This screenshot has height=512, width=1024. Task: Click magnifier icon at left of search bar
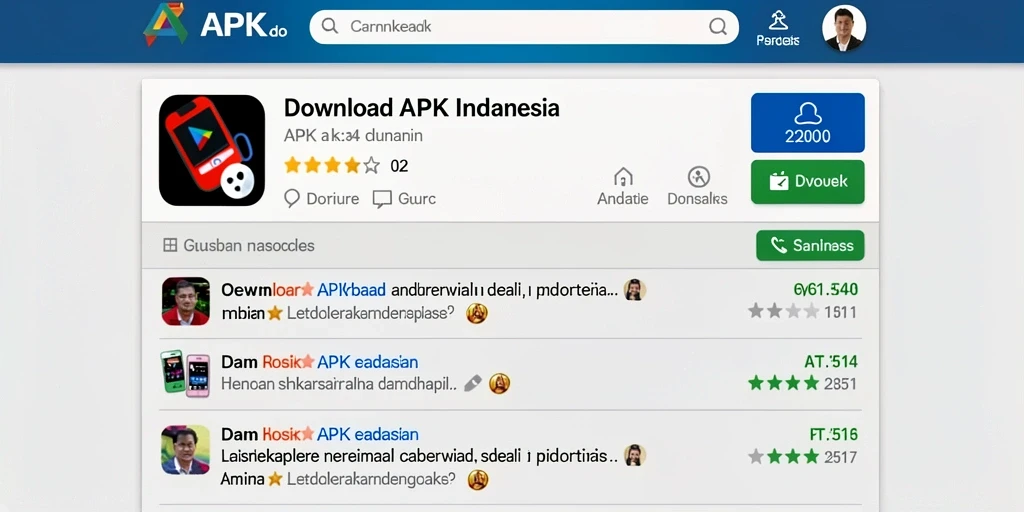pyautogui.click(x=330, y=26)
